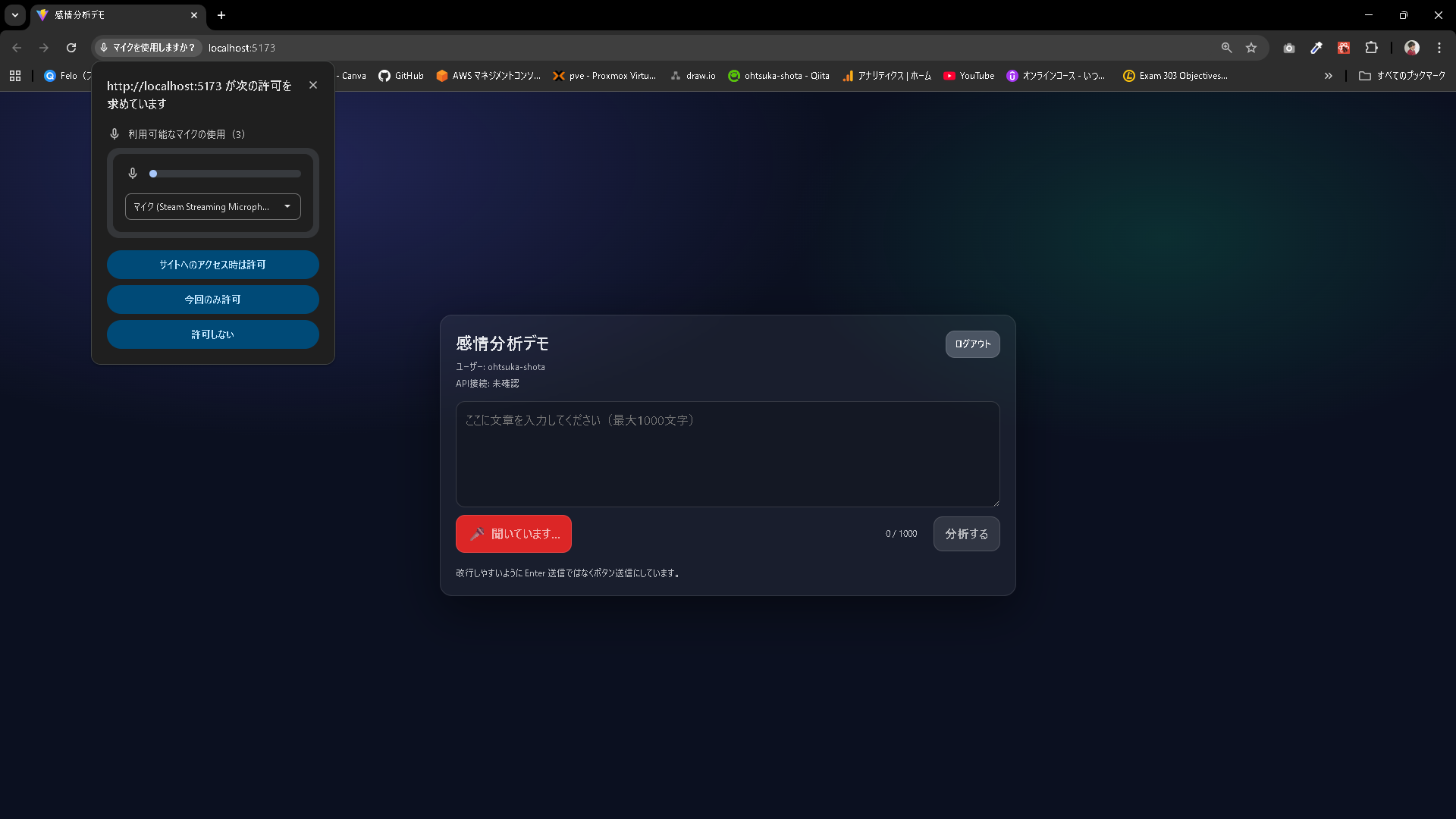Click the zoom magnifier icon in address bar
Viewport: 1456px width, 819px height.
coord(1226,48)
